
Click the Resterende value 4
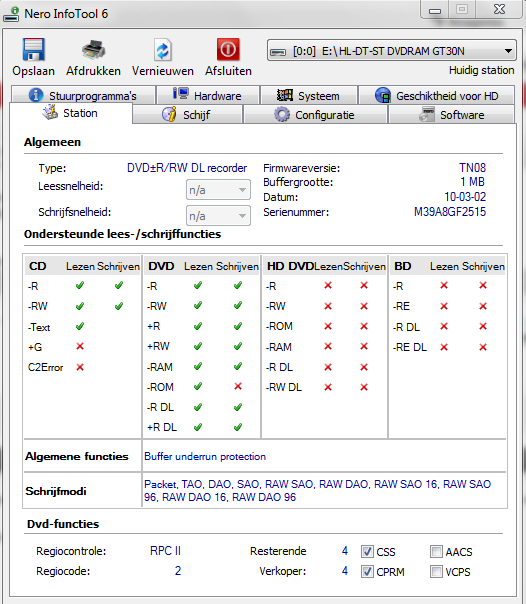pyautogui.click(x=345, y=551)
